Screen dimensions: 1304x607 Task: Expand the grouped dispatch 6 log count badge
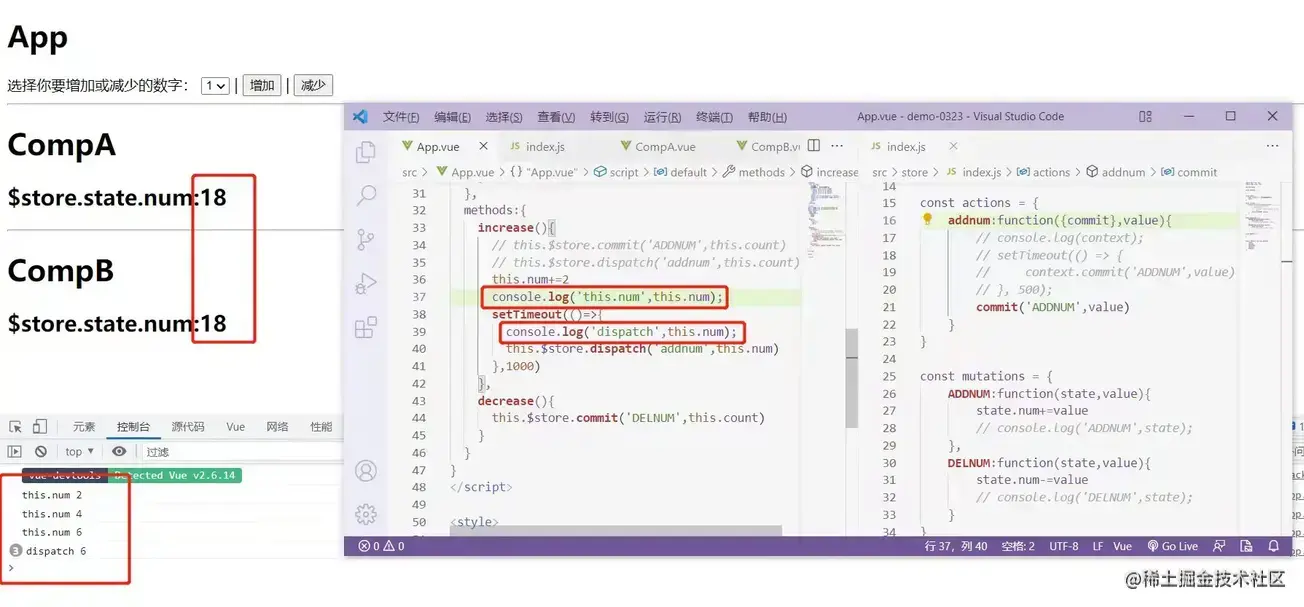click(15, 551)
